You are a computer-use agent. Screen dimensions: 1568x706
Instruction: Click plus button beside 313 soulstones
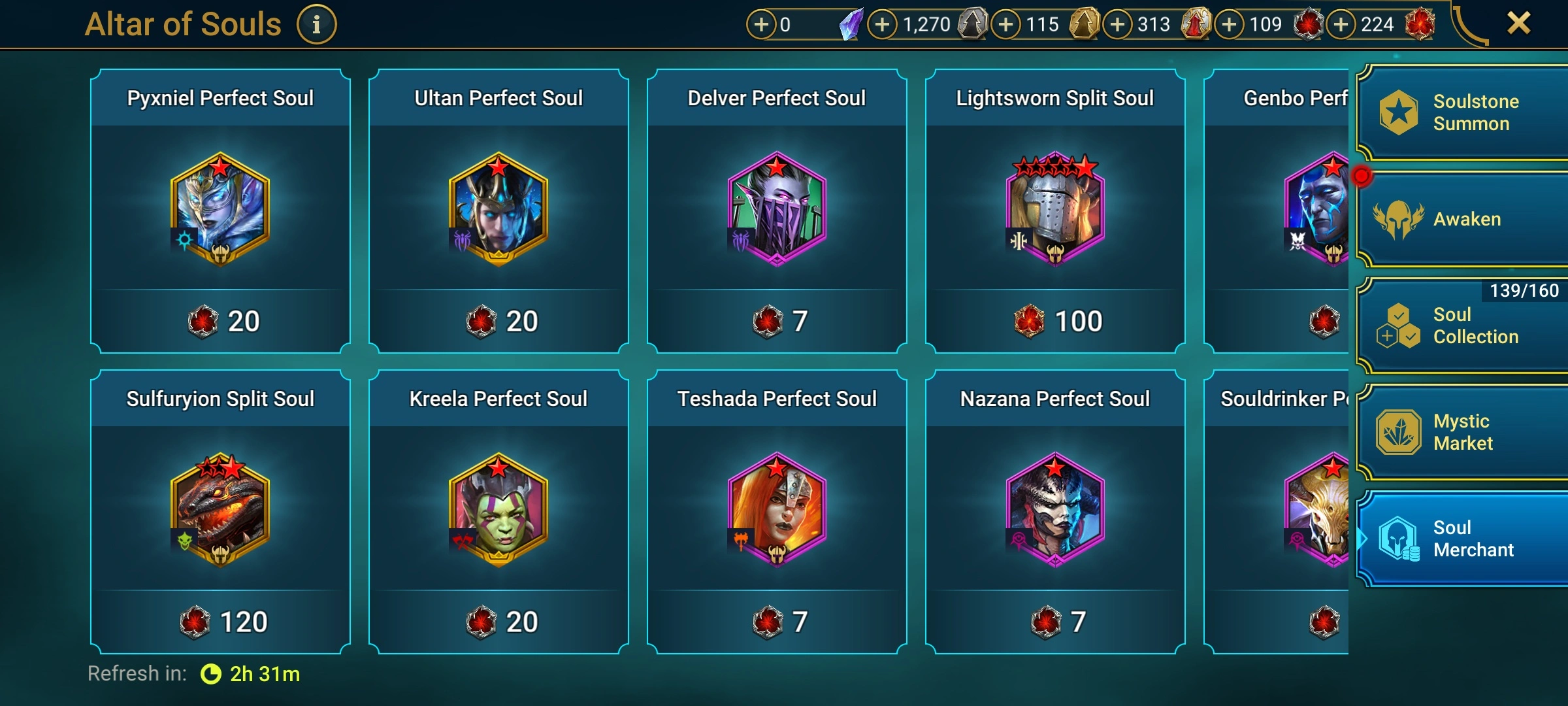point(1118,25)
